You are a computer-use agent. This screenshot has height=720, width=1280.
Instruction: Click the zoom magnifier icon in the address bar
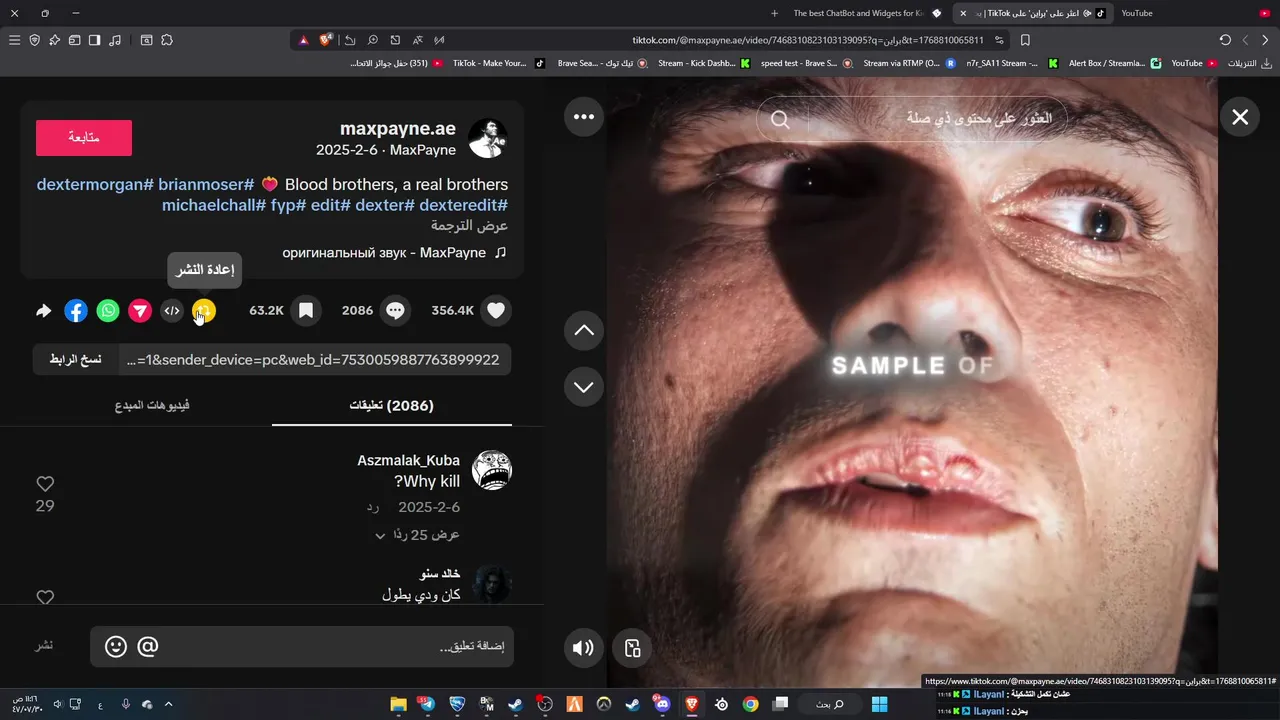click(372, 40)
